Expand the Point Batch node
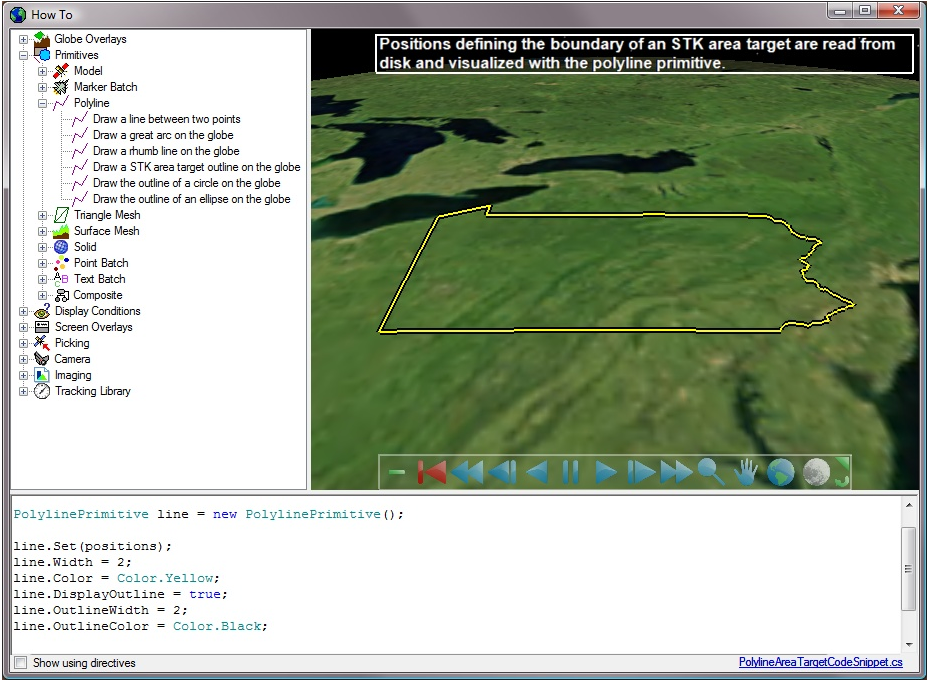Screen dimensions: 932x682 click(42, 263)
